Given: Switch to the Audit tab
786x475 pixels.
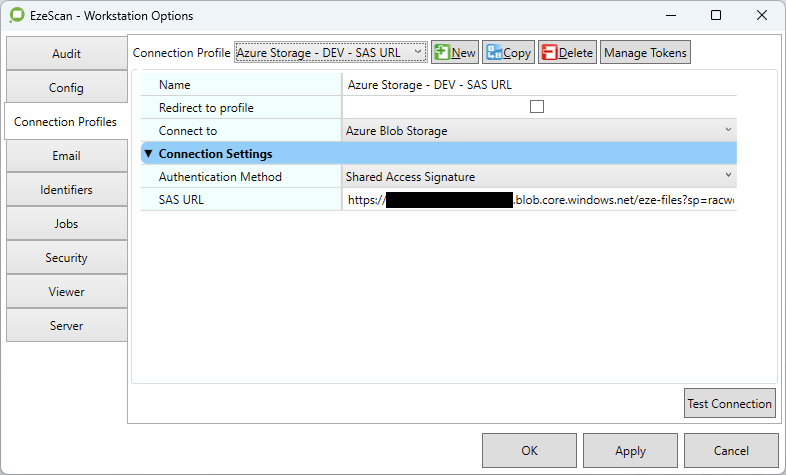Looking at the screenshot, I should 67,54.
